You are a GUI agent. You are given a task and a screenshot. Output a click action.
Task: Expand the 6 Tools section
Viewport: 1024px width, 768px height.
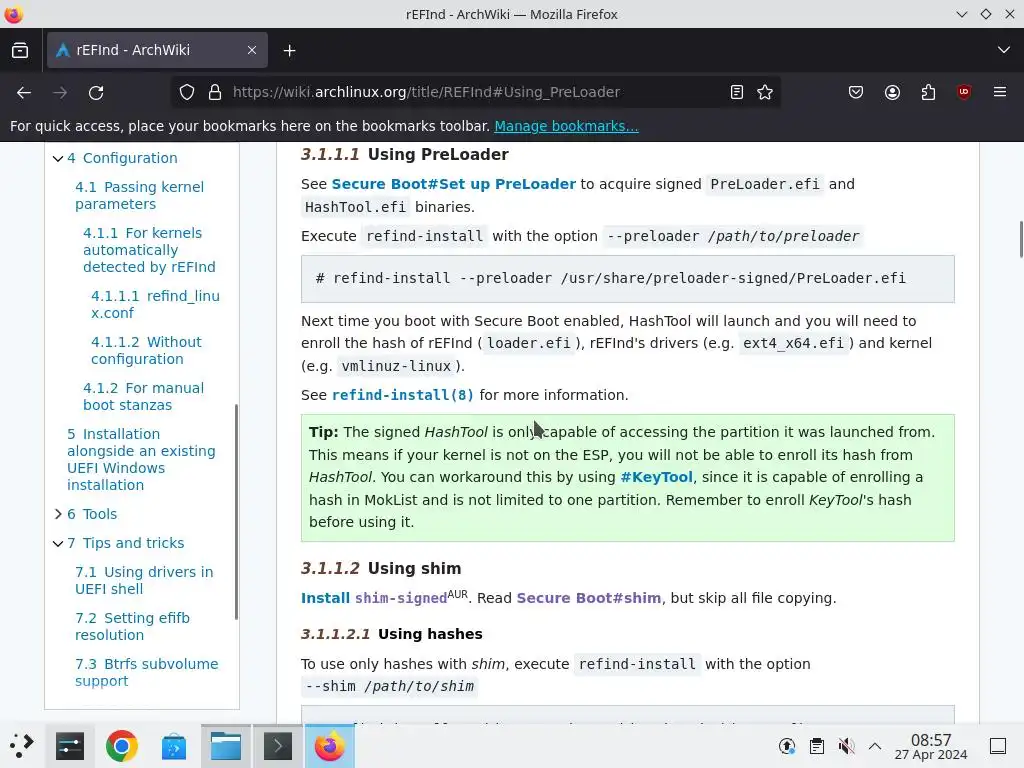click(57, 514)
